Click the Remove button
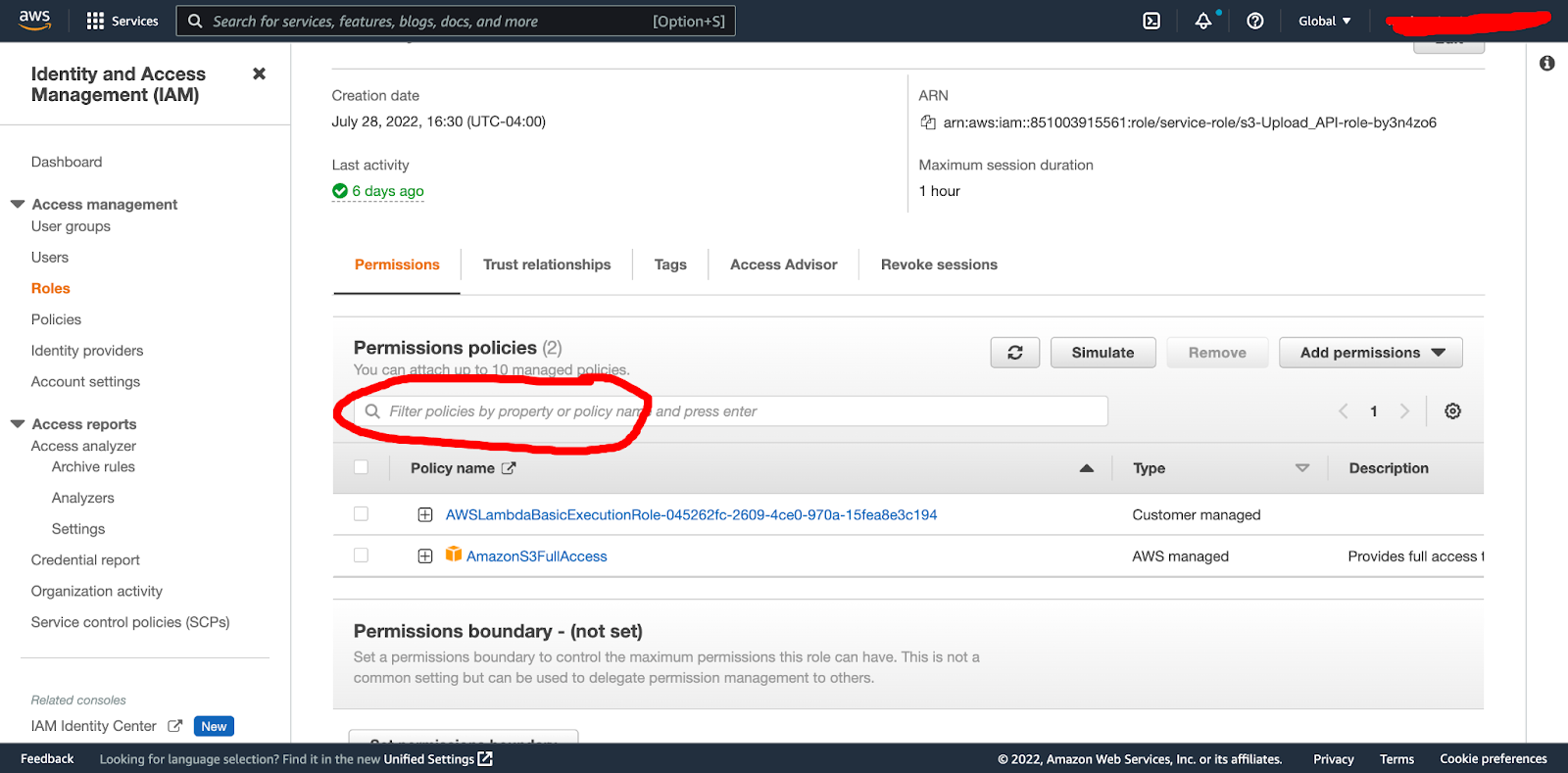Screen dimensions: 1568x773 [x=1217, y=353]
